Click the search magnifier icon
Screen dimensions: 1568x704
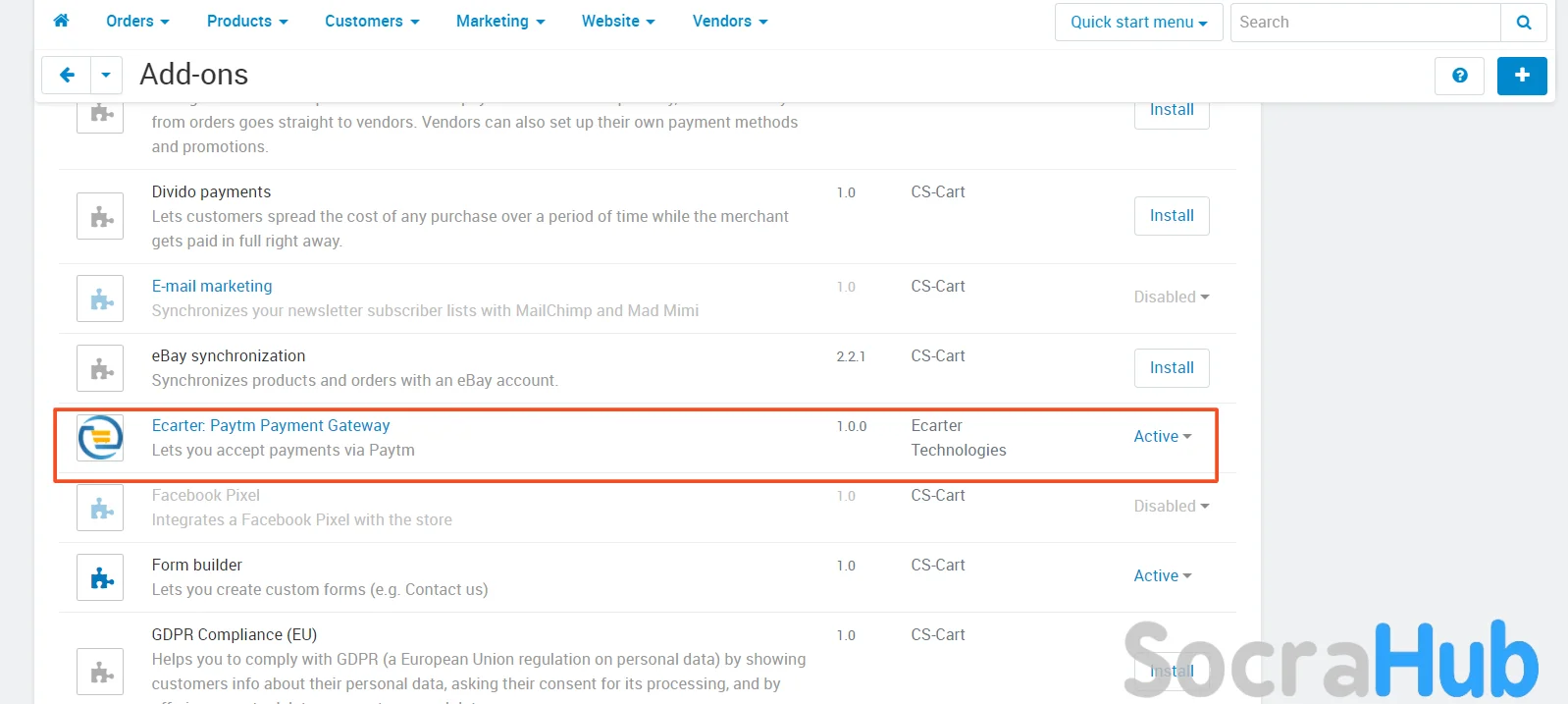pyautogui.click(x=1523, y=23)
